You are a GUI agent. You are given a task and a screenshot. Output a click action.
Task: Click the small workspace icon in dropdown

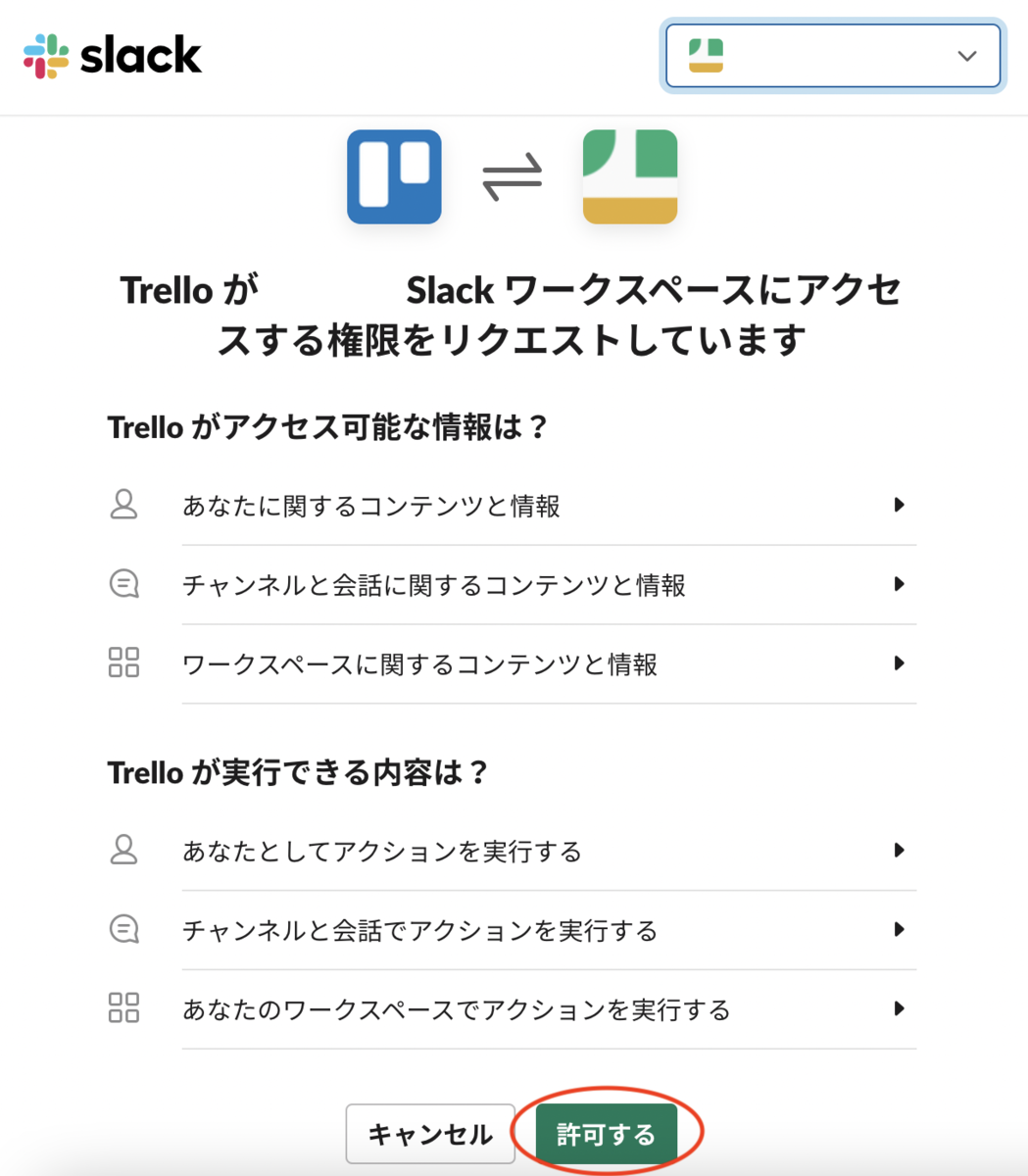706,56
